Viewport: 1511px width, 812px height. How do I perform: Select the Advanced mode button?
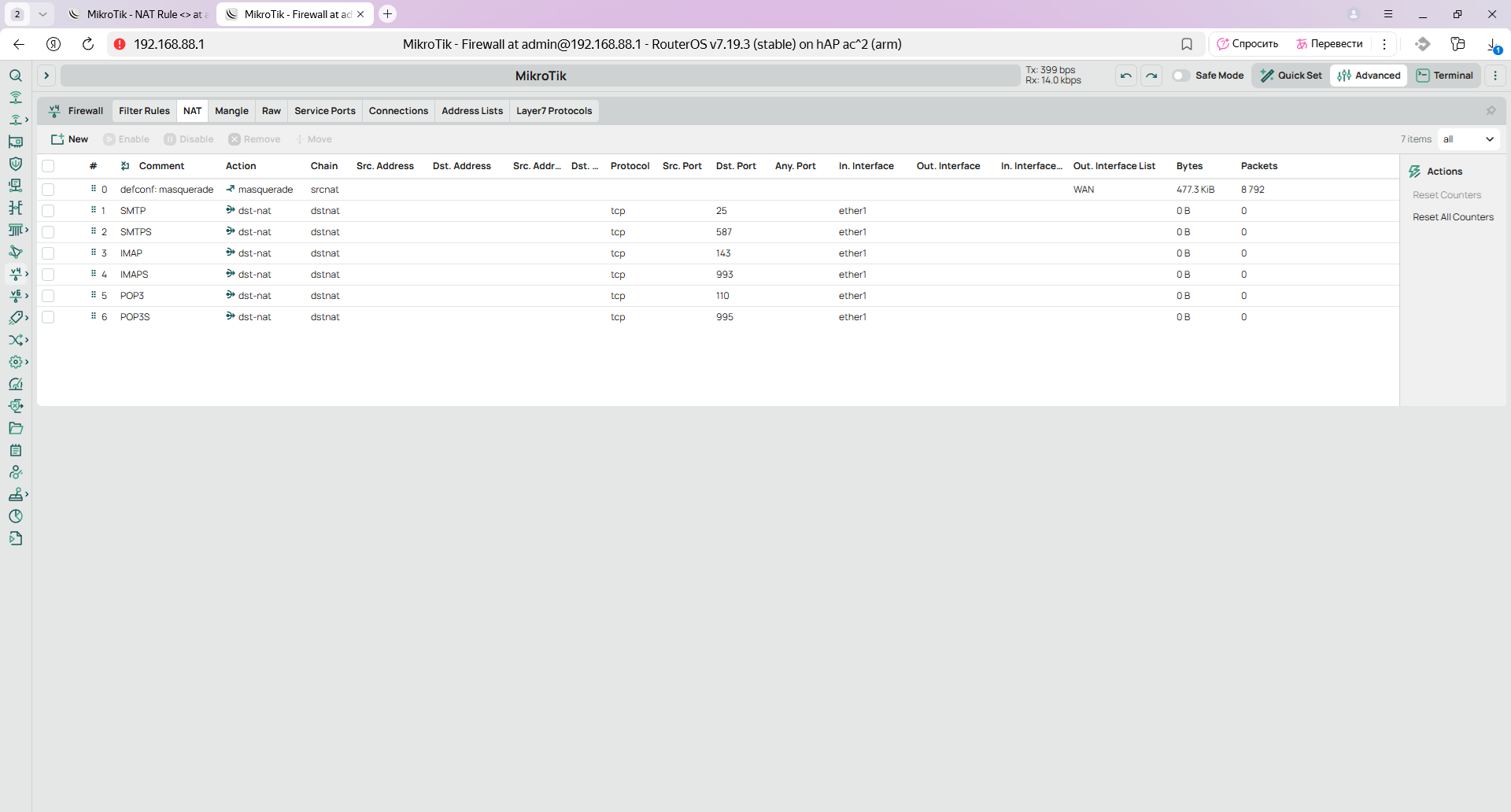tap(1369, 76)
